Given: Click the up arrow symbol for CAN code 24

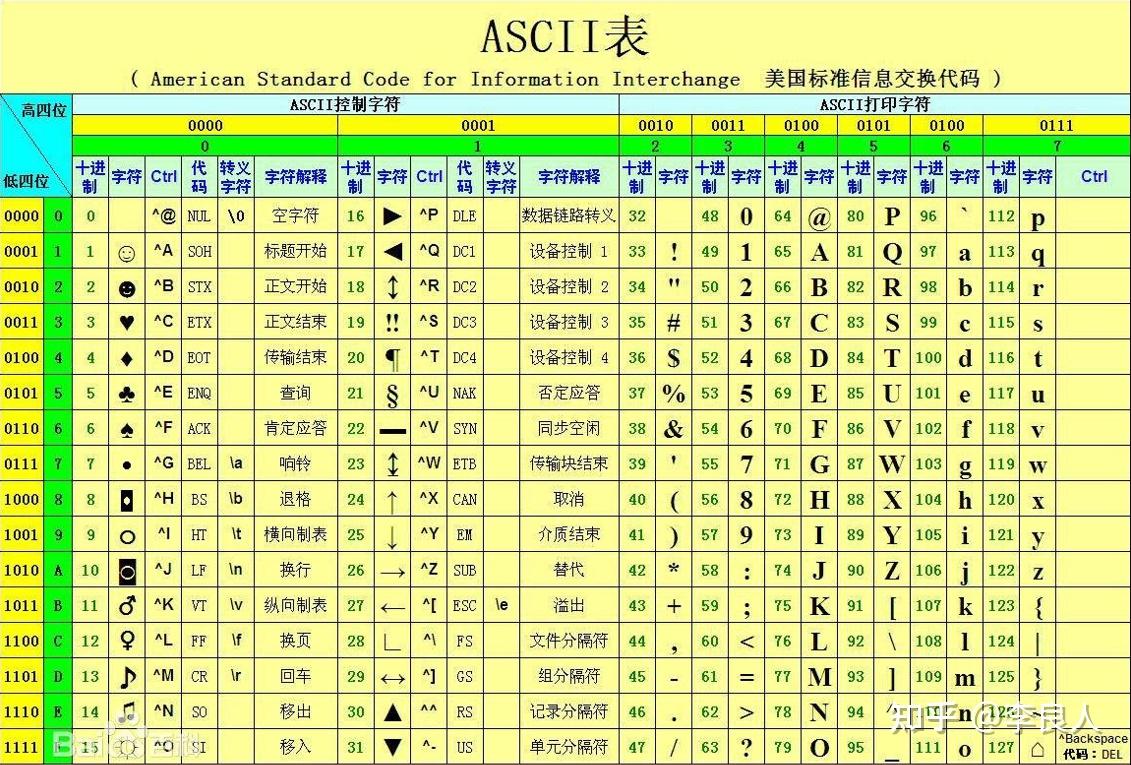Looking at the screenshot, I should (x=392, y=499).
